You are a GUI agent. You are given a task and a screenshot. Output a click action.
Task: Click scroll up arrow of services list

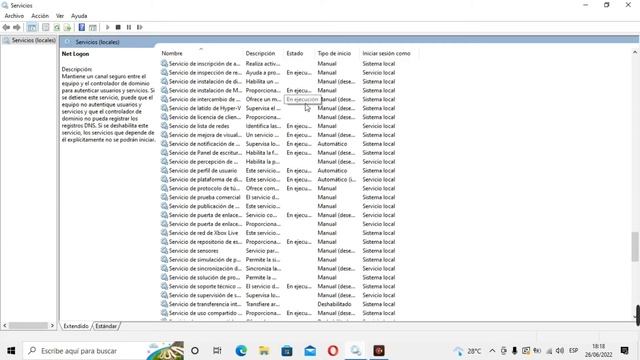635,52
